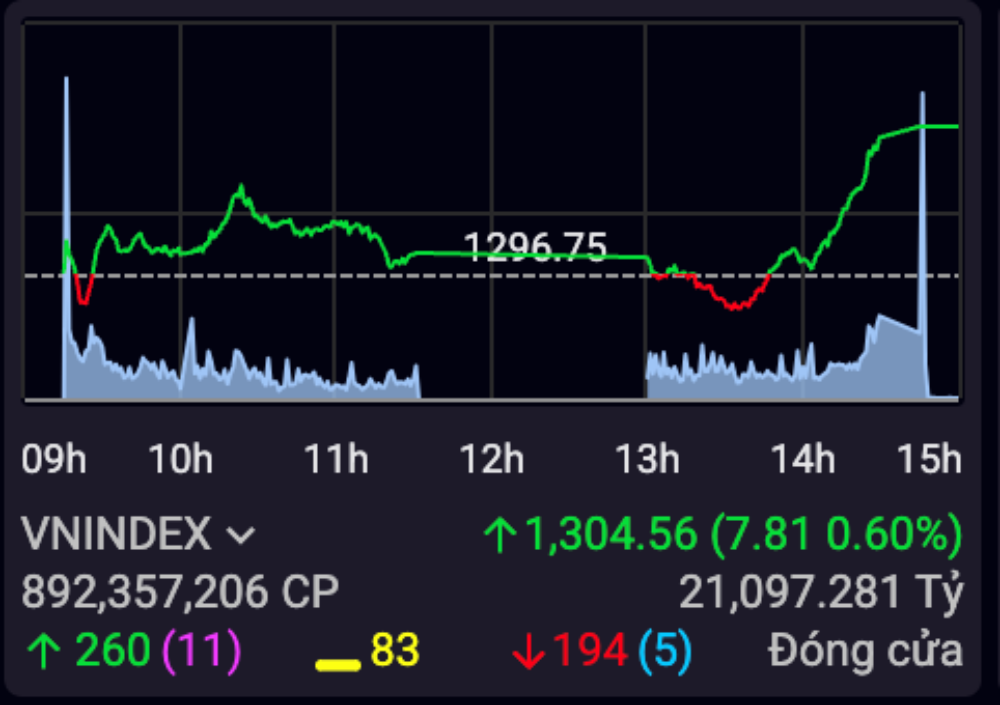Viewport: 1000px width, 705px height.
Task: Click the 21,097.281 Tỷ trading value
Action: 821,593
